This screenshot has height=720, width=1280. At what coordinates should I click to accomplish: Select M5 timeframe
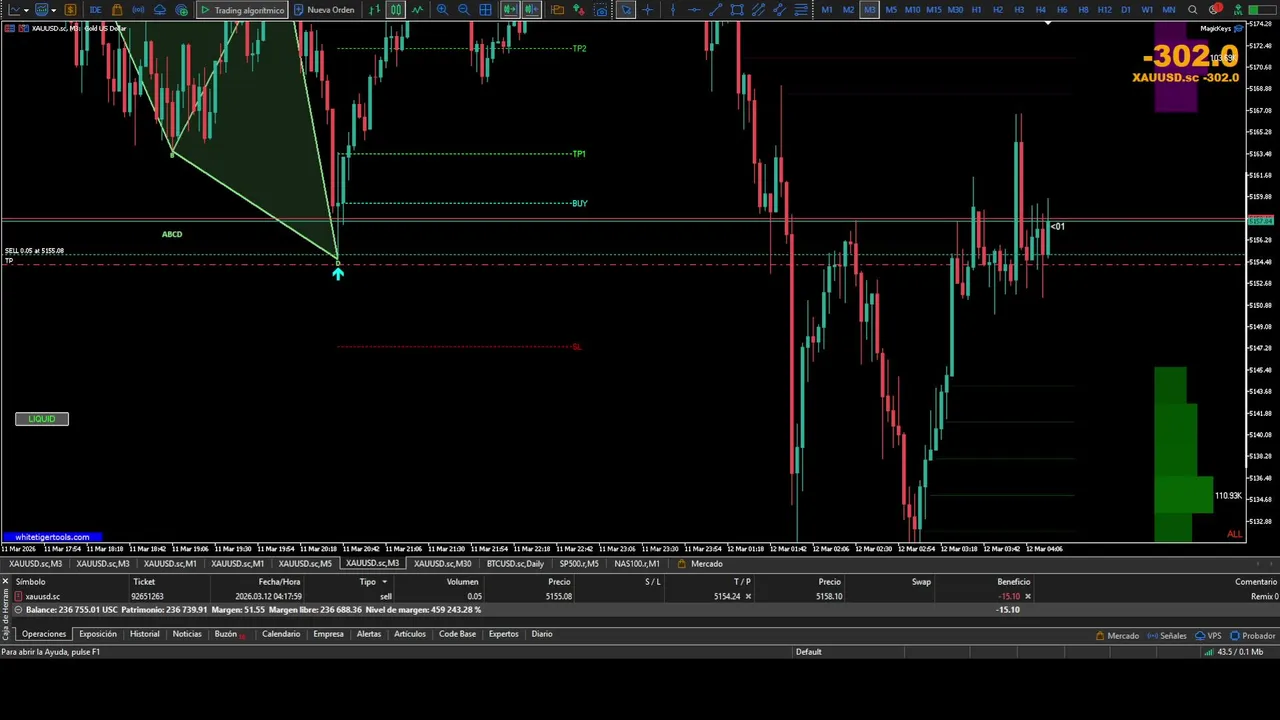[x=891, y=10]
